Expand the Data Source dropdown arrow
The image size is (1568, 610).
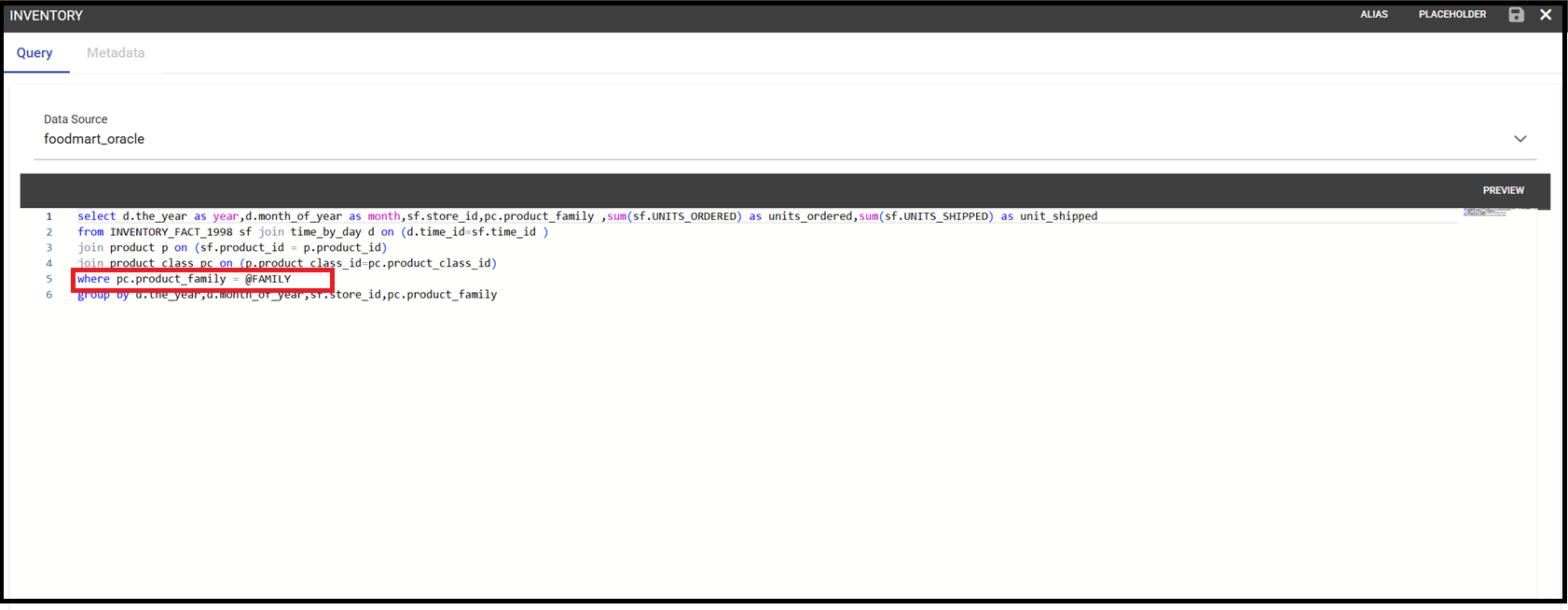click(x=1520, y=139)
